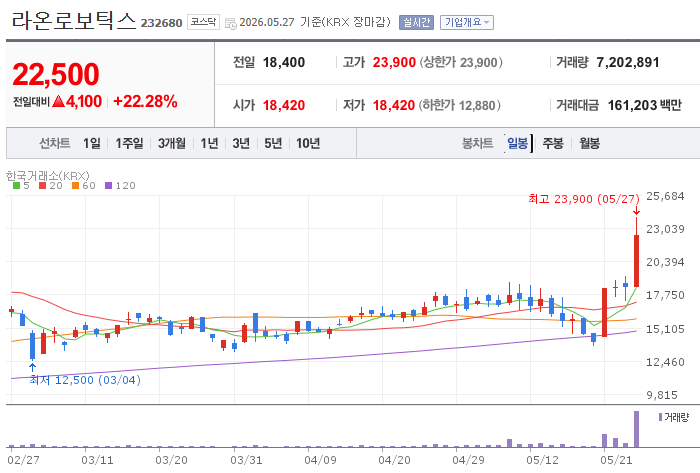
Task: Click the 하한가 12,880 lower limit text
Action: click(459, 105)
